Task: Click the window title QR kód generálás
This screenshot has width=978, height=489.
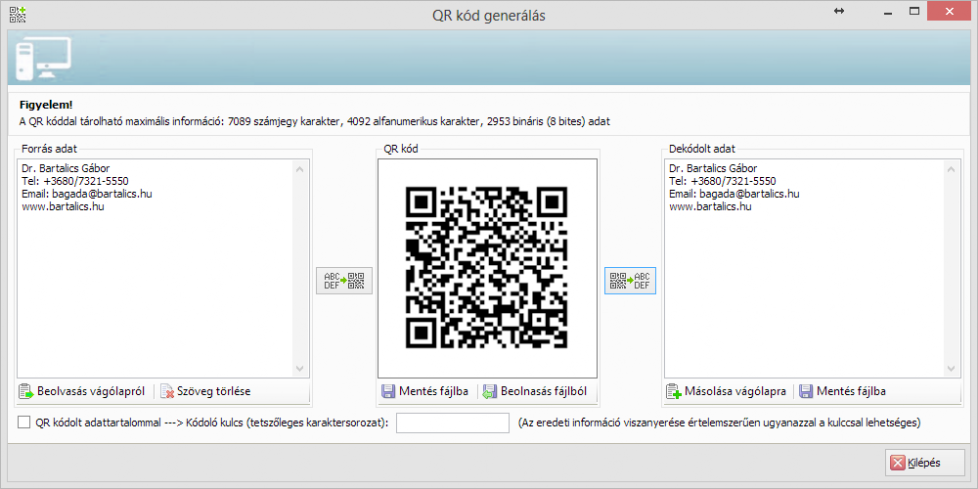Action: coord(489,16)
